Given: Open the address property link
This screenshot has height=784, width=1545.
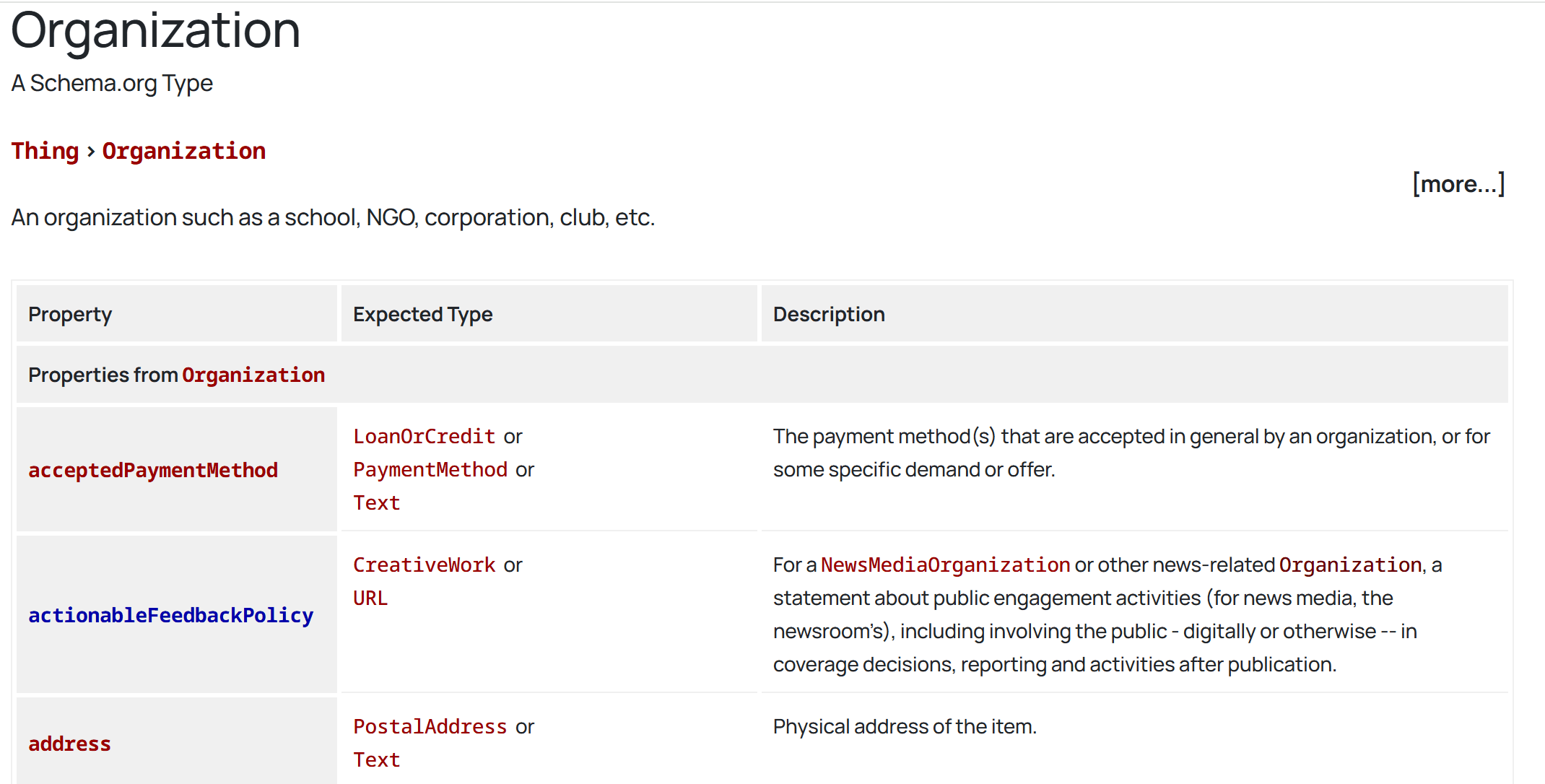Looking at the screenshot, I should point(69,744).
